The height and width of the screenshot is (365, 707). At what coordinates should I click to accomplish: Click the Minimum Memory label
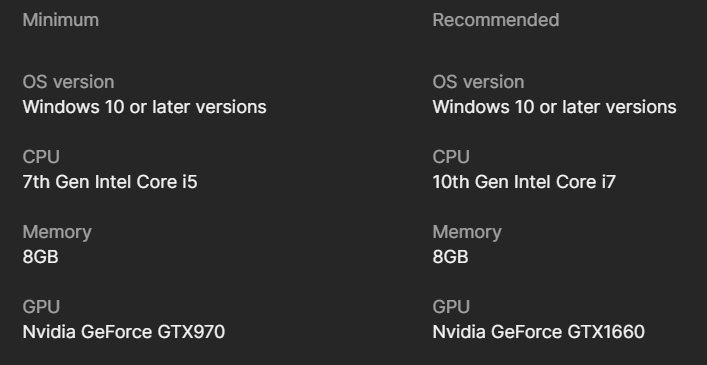point(57,232)
